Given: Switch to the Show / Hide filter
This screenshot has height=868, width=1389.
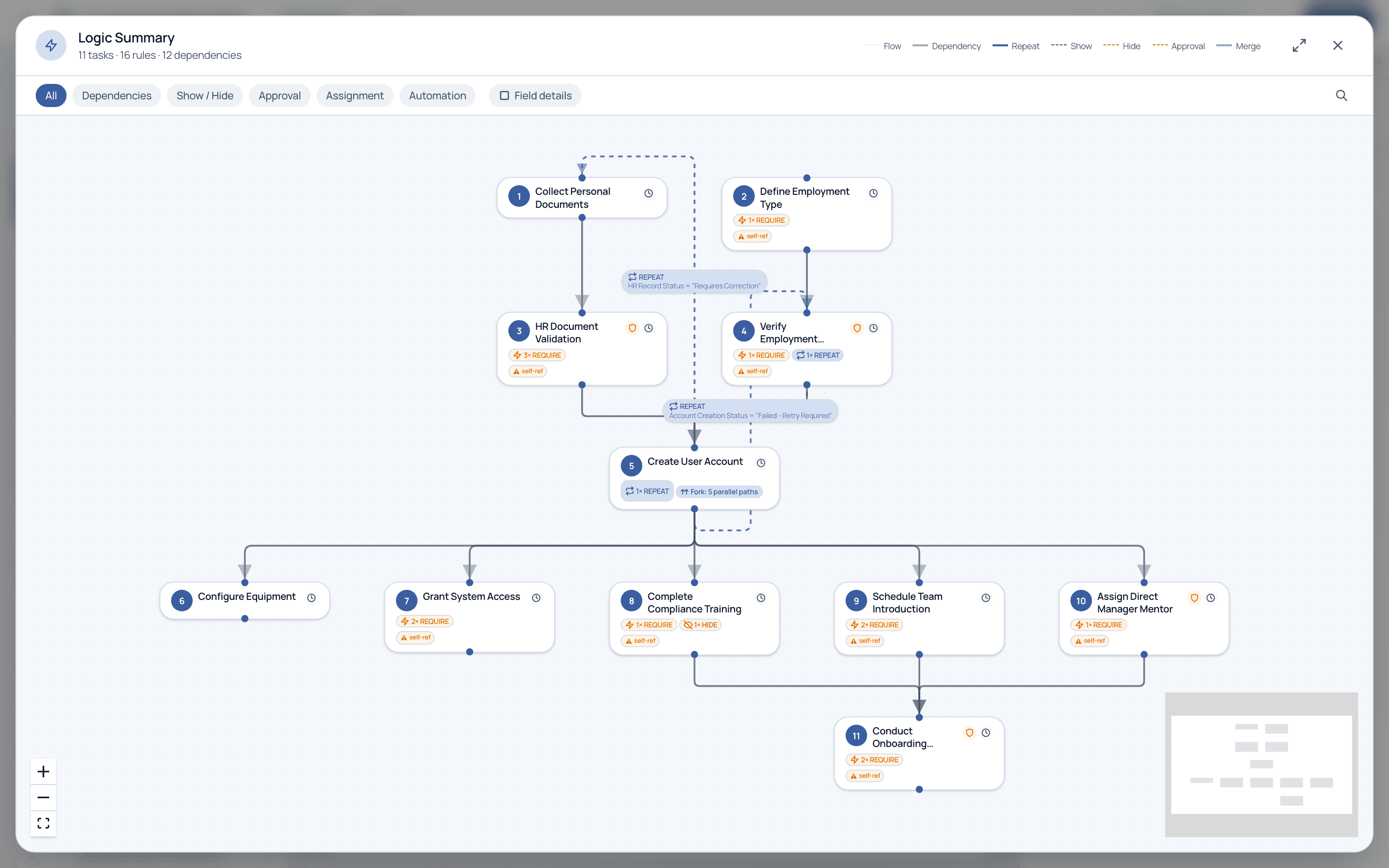Looking at the screenshot, I should click(205, 95).
